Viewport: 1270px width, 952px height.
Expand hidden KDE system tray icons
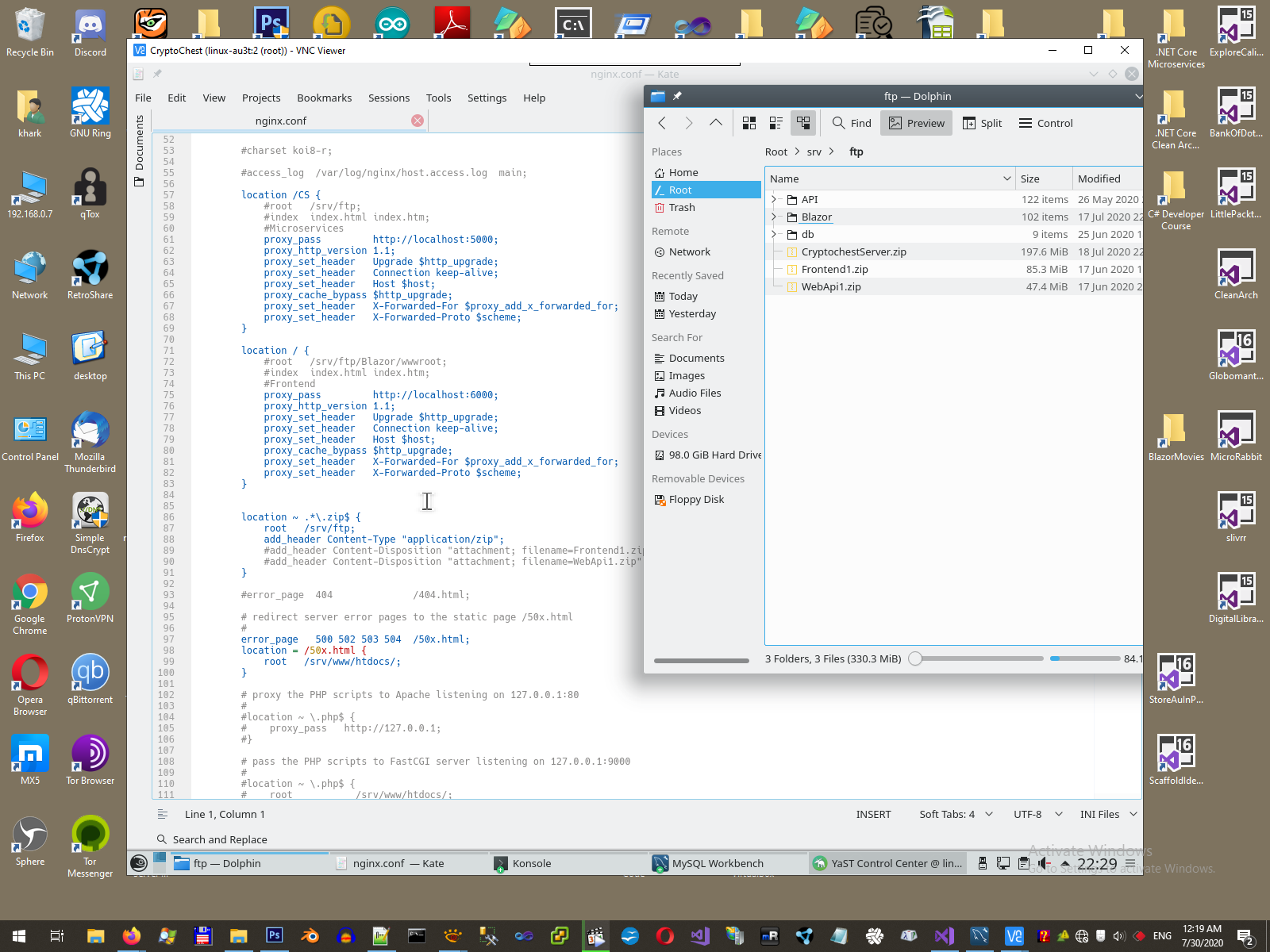click(1065, 863)
